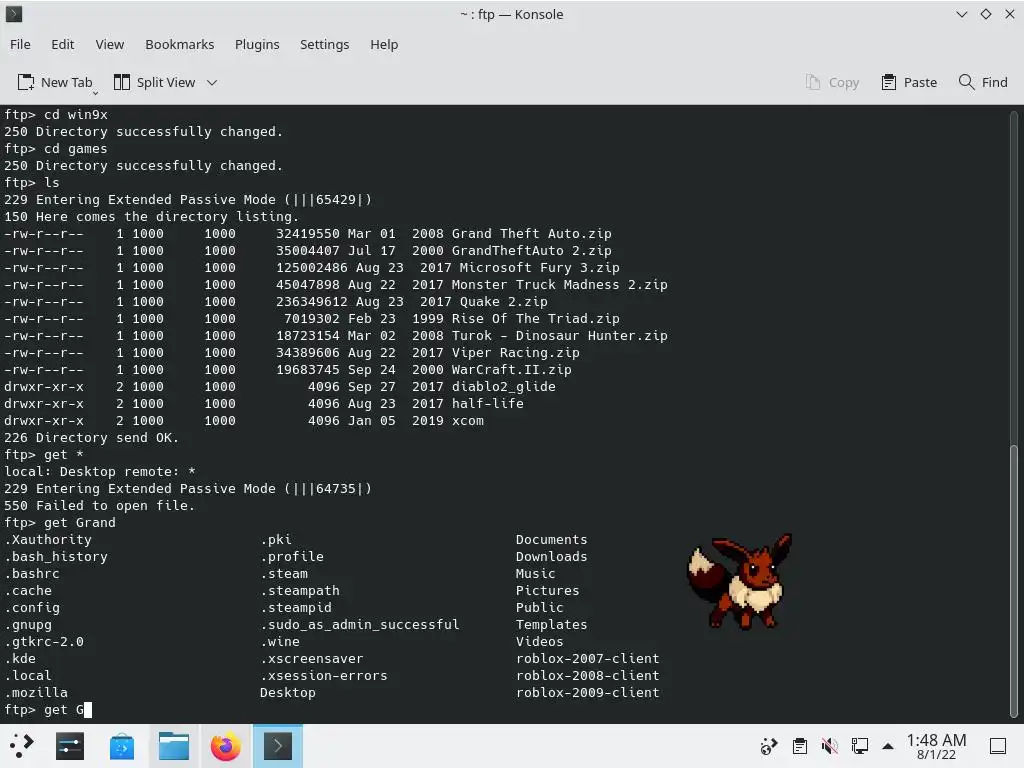Click '.Xauthority' in the completion list
The height and width of the screenshot is (768, 1024).
(x=48, y=539)
